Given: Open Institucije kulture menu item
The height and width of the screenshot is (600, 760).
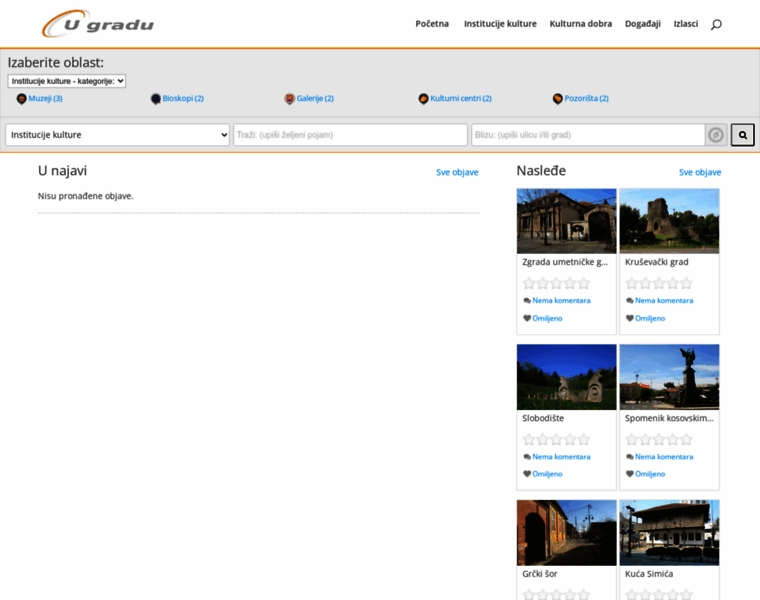Looking at the screenshot, I should (500, 24).
